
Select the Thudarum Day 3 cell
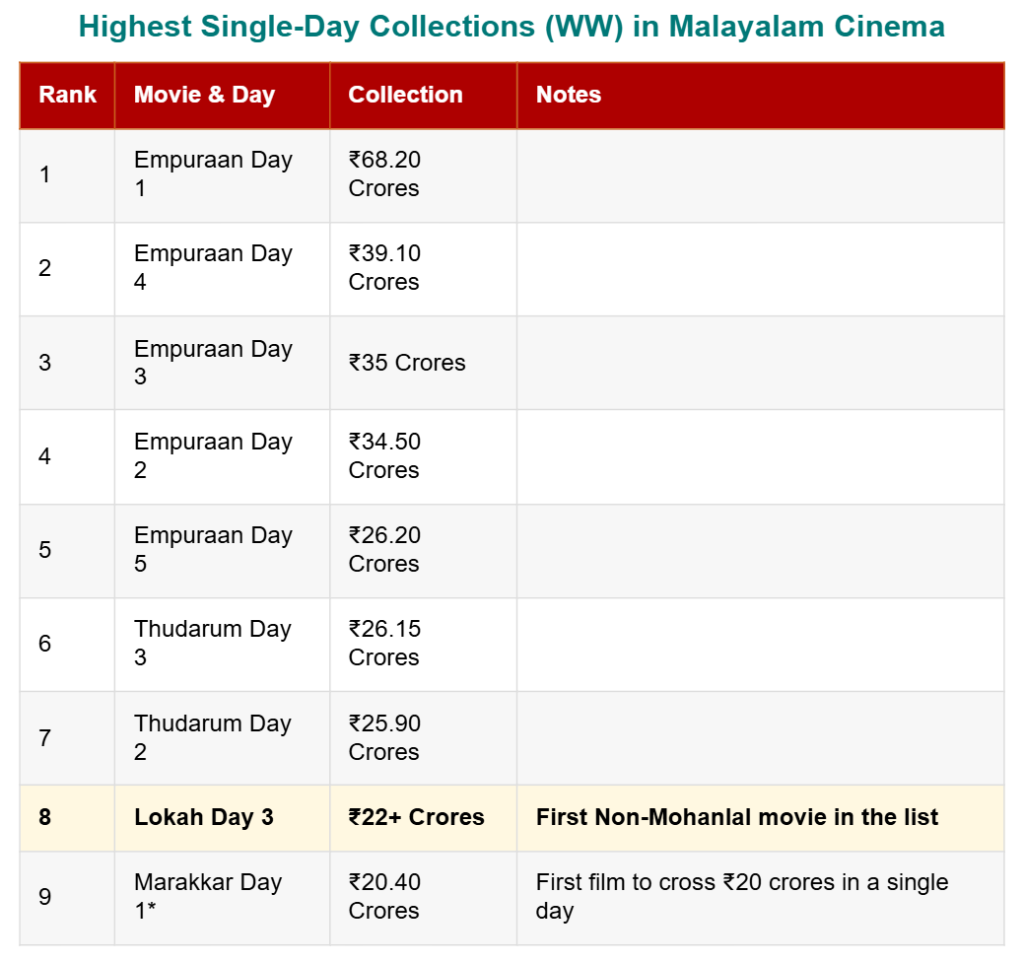click(x=213, y=643)
